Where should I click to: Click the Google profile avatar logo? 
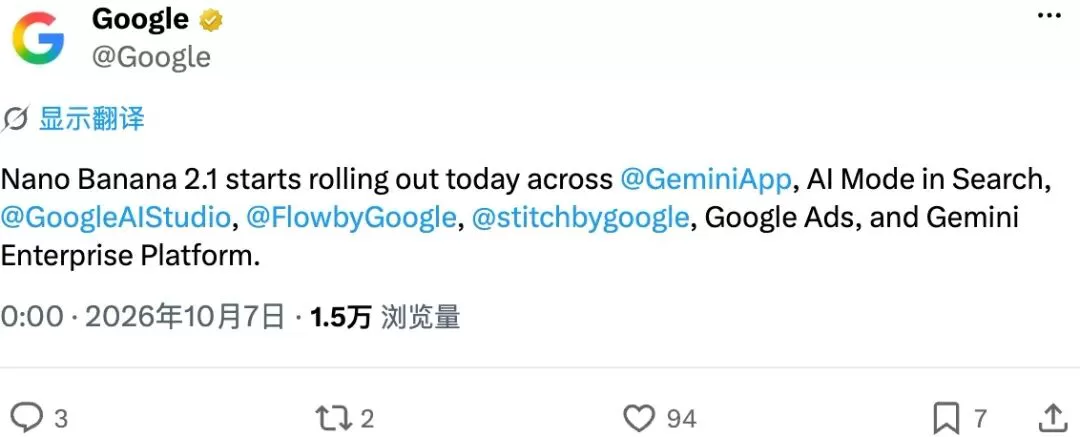(37, 39)
